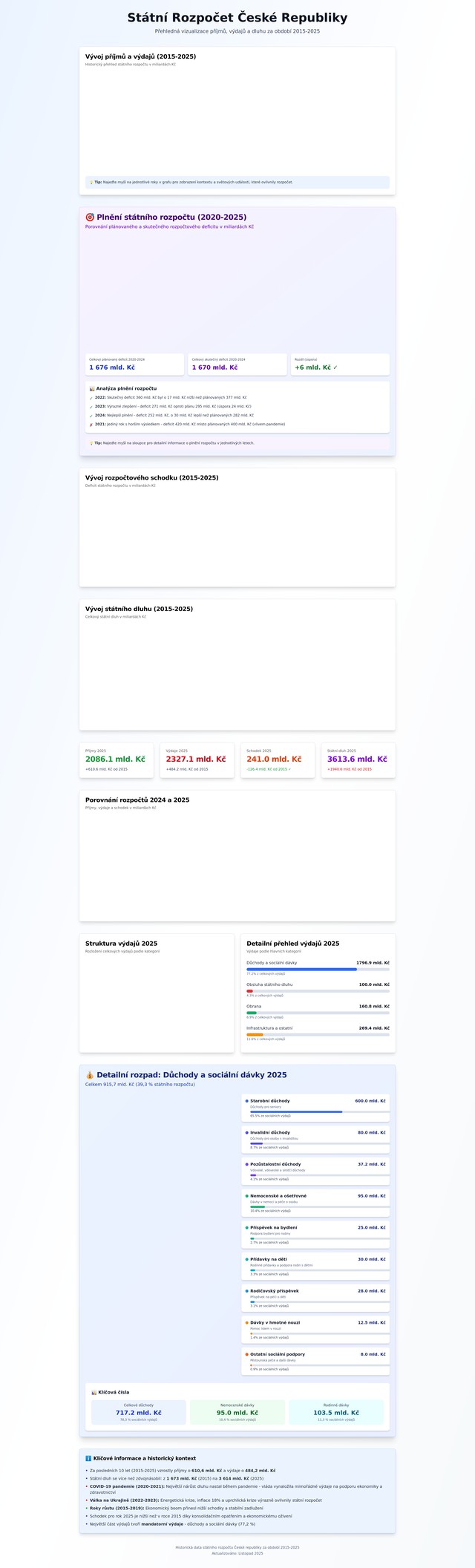Click the target emoji beside Plnění státního rozpočtu
This screenshot has width=475, height=1568.
(91, 218)
